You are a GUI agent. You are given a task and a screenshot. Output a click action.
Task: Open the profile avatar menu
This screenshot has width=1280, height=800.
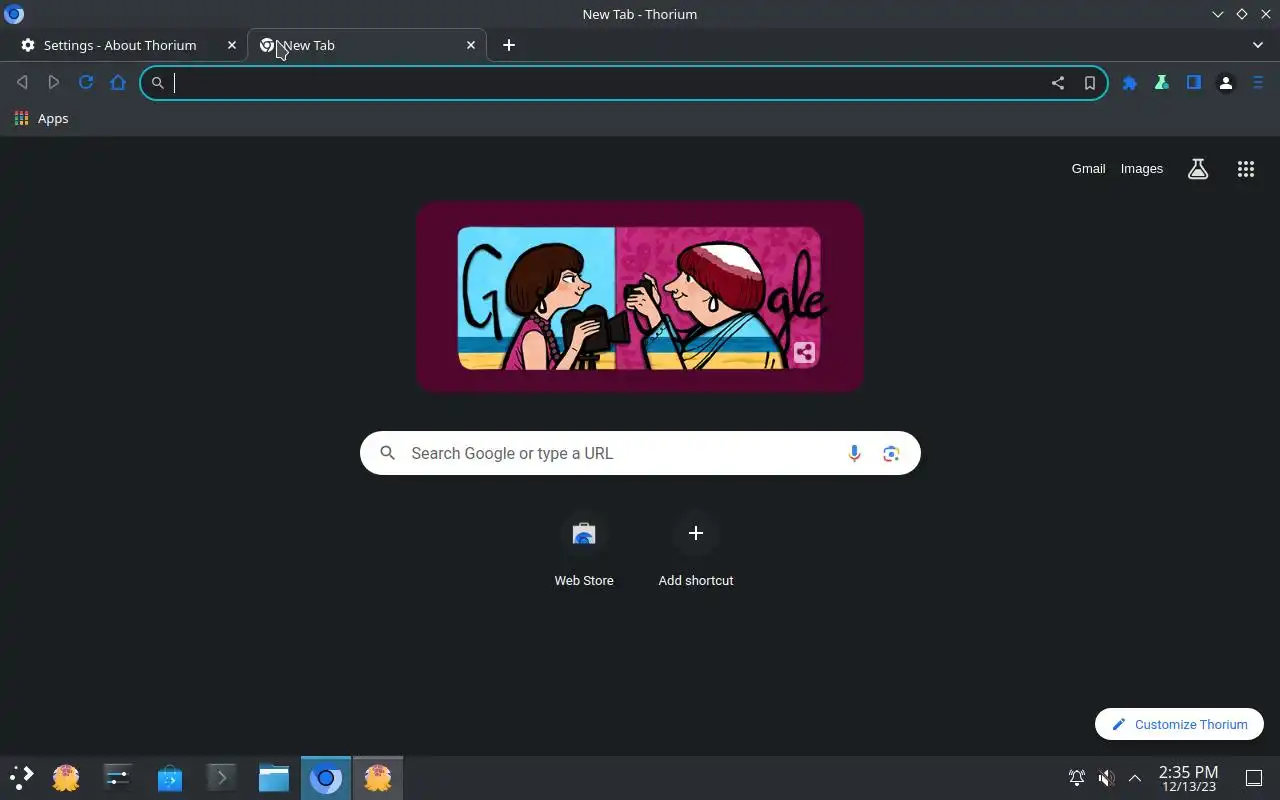click(x=1226, y=83)
